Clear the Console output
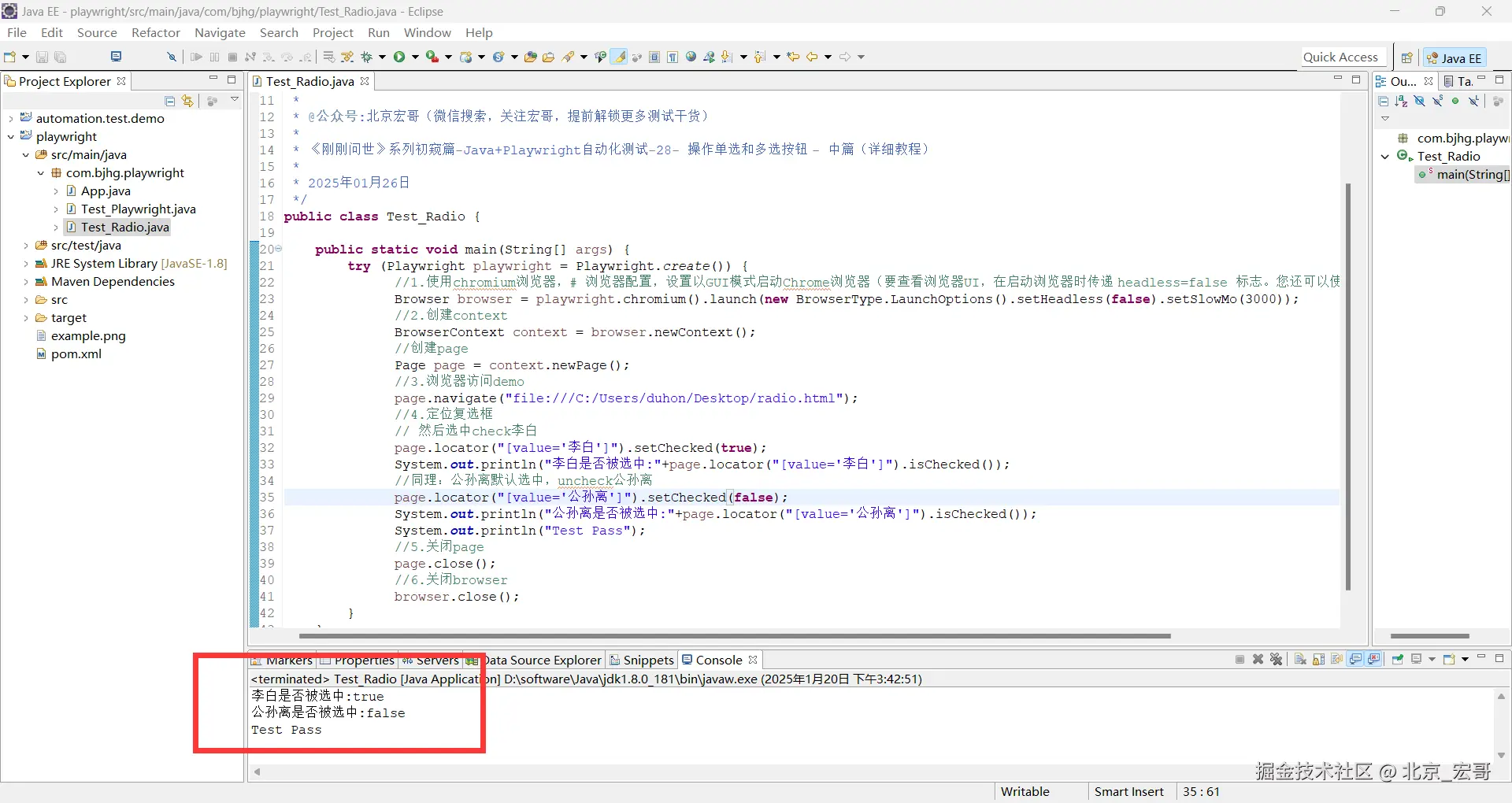 coord(1300,660)
